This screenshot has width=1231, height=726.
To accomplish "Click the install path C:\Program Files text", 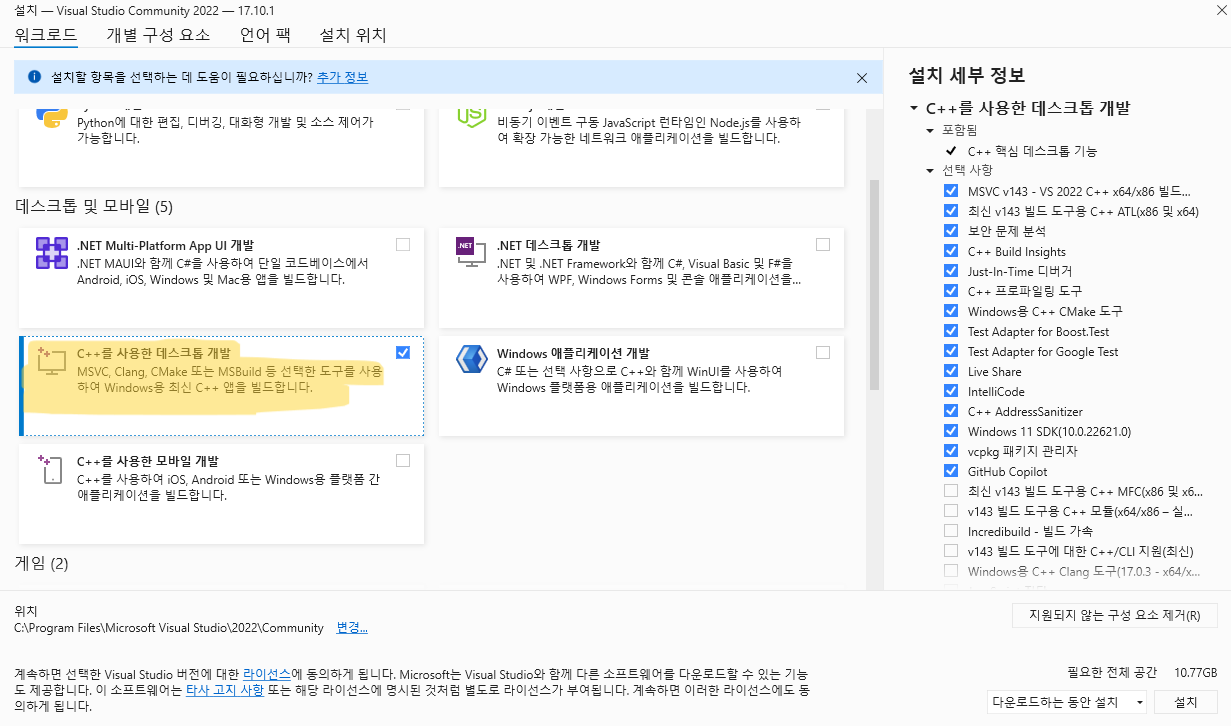I will pyautogui.click(x=169, y=628).
